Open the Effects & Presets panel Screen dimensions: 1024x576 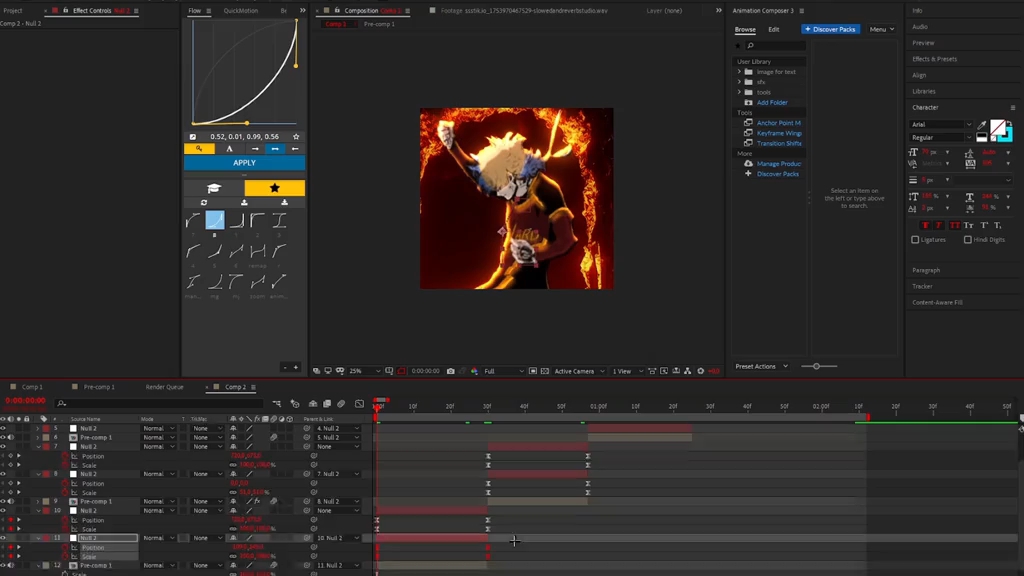(935, 59)
